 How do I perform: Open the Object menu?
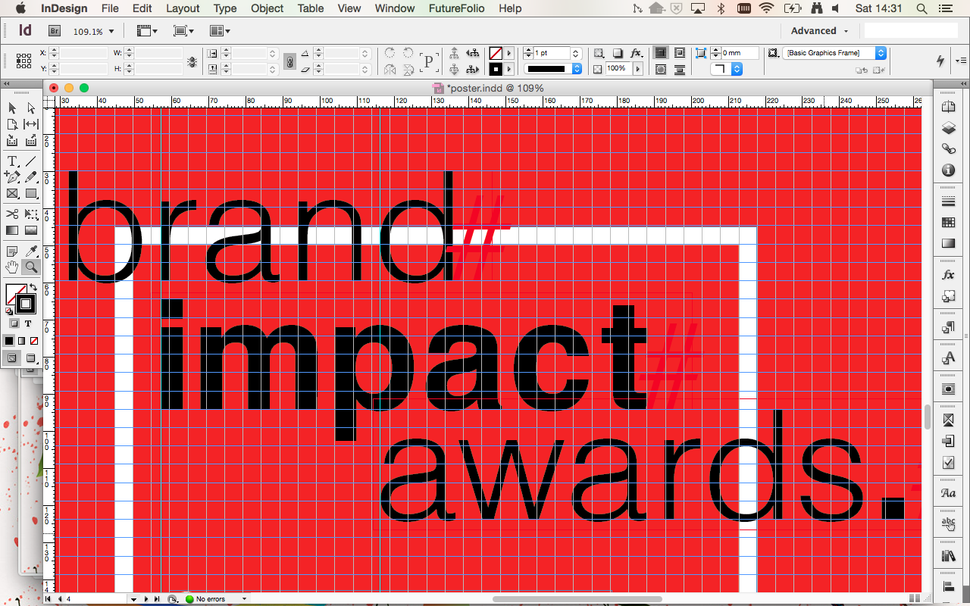click(266, 8)
